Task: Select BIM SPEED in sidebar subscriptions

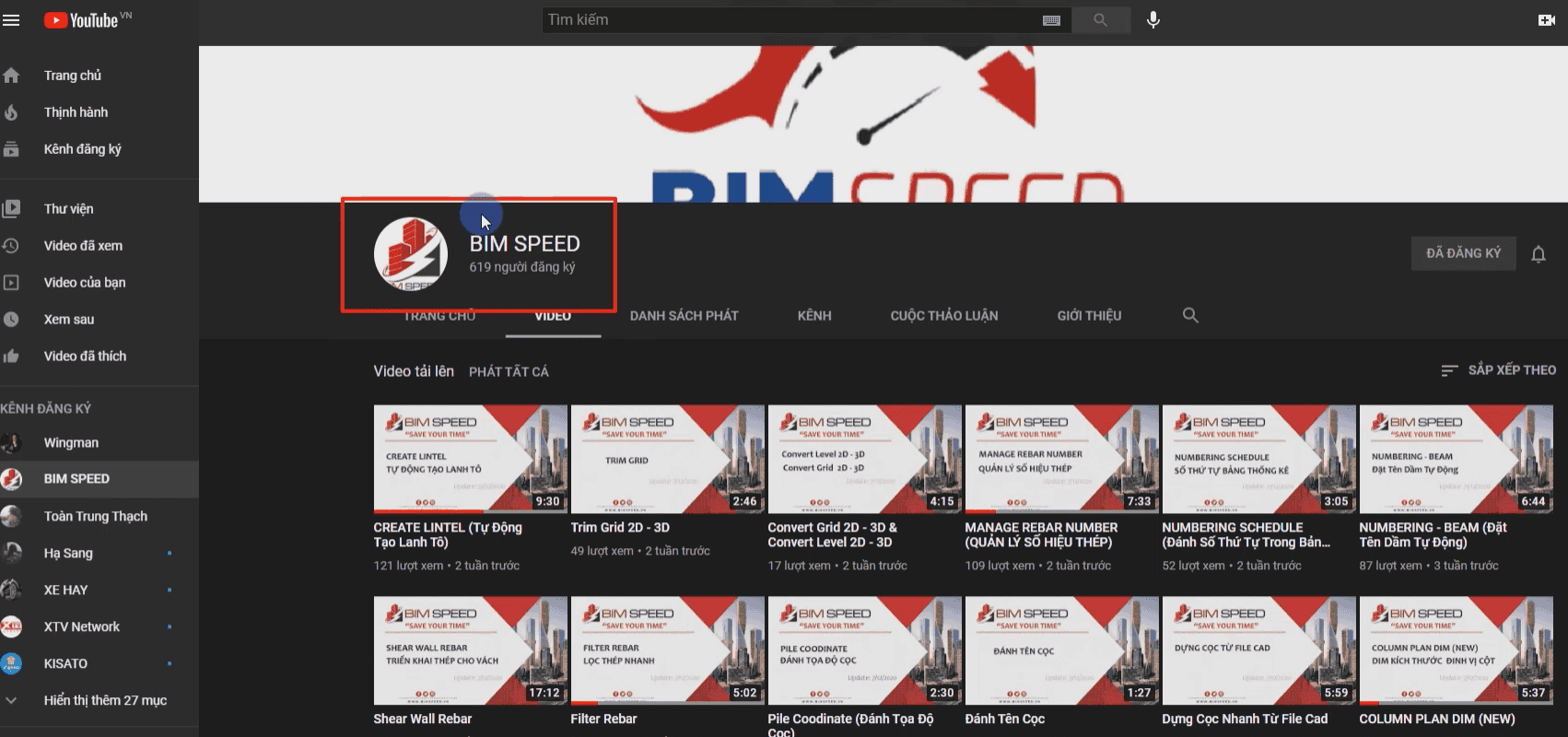Action: (99, 479)
